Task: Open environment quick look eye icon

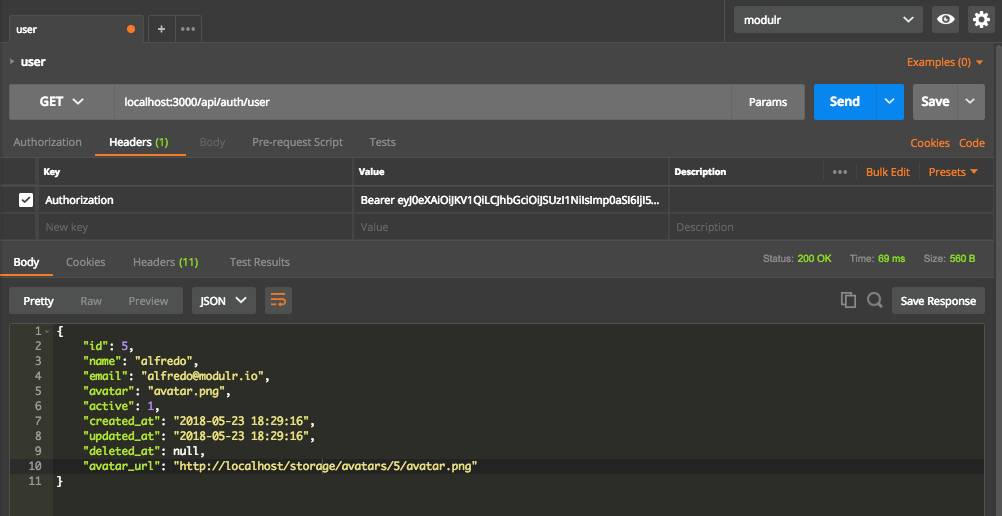Action: point(945,20)
